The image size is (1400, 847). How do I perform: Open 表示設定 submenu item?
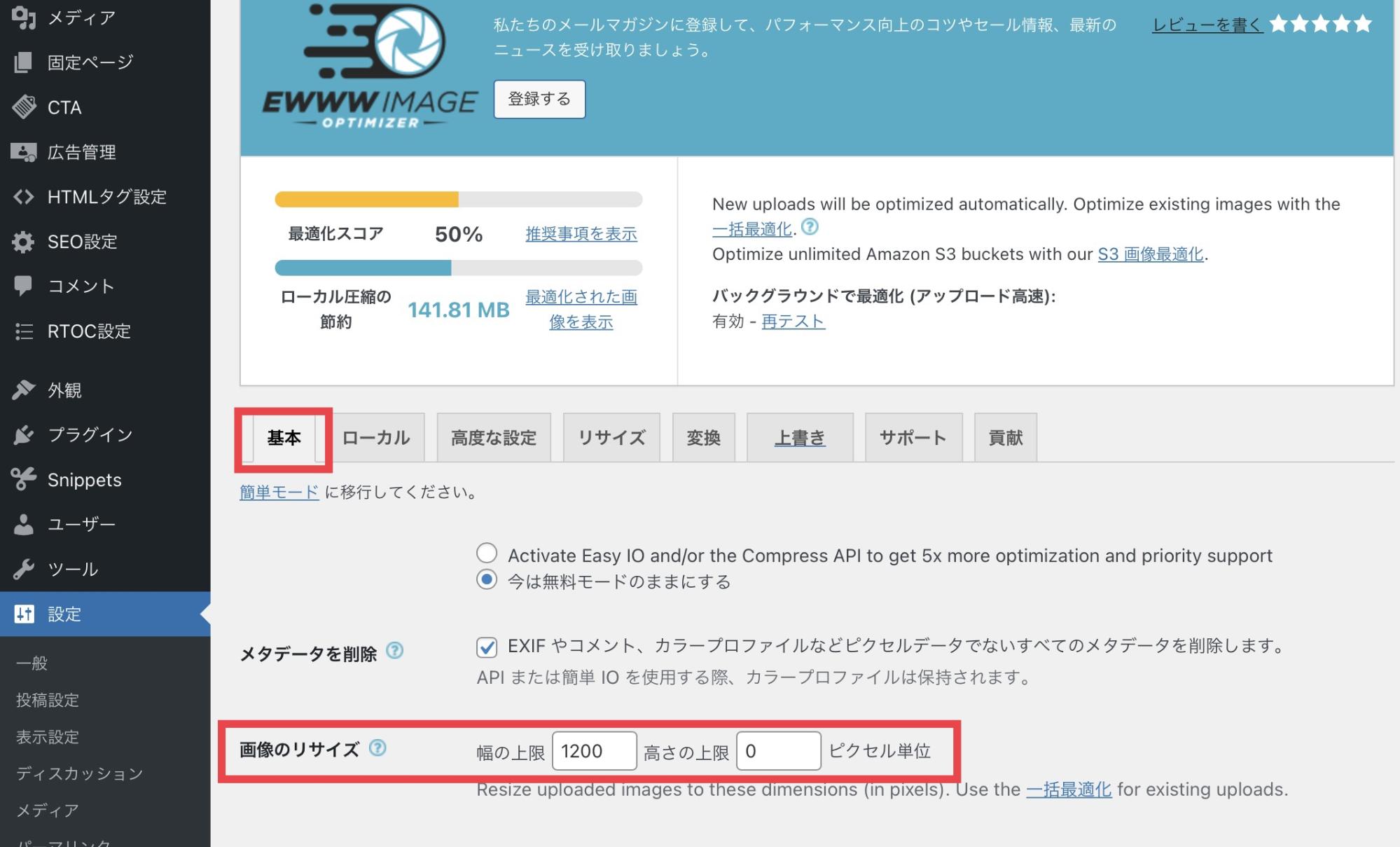(x=48, y=737)
